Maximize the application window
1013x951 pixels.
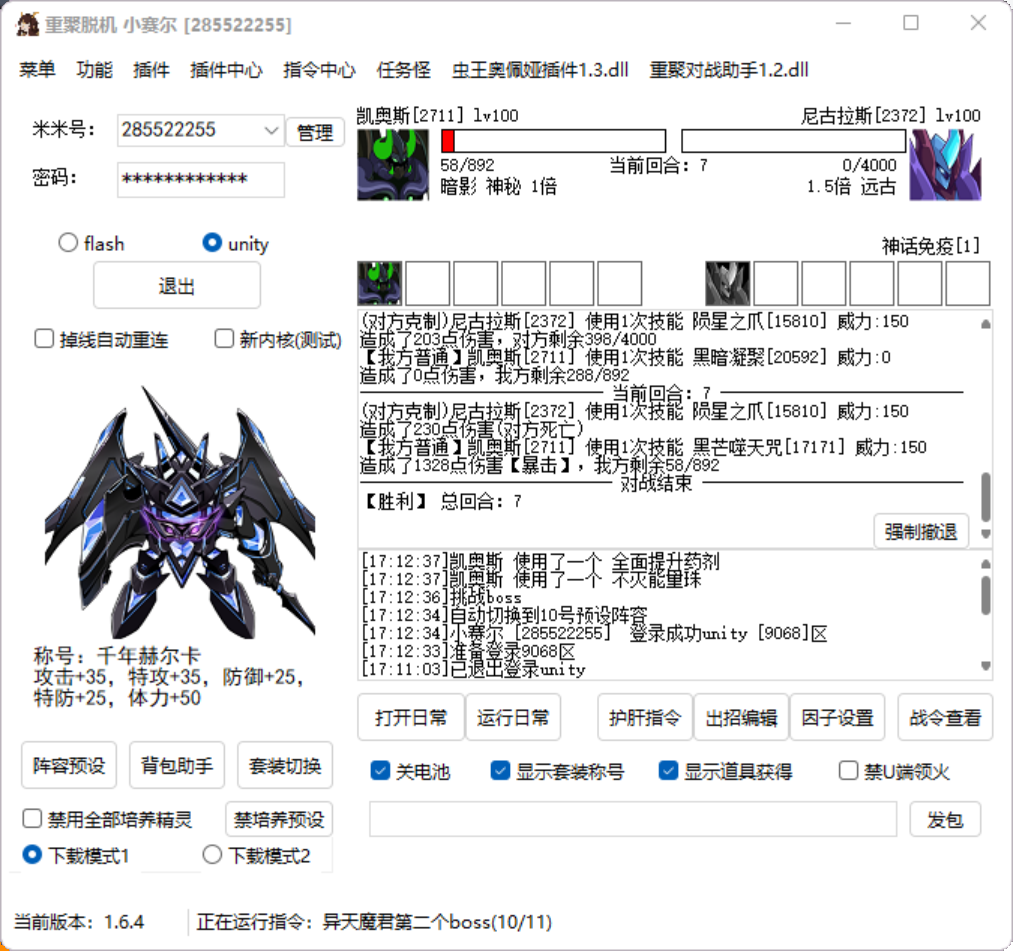coord(911,23)
